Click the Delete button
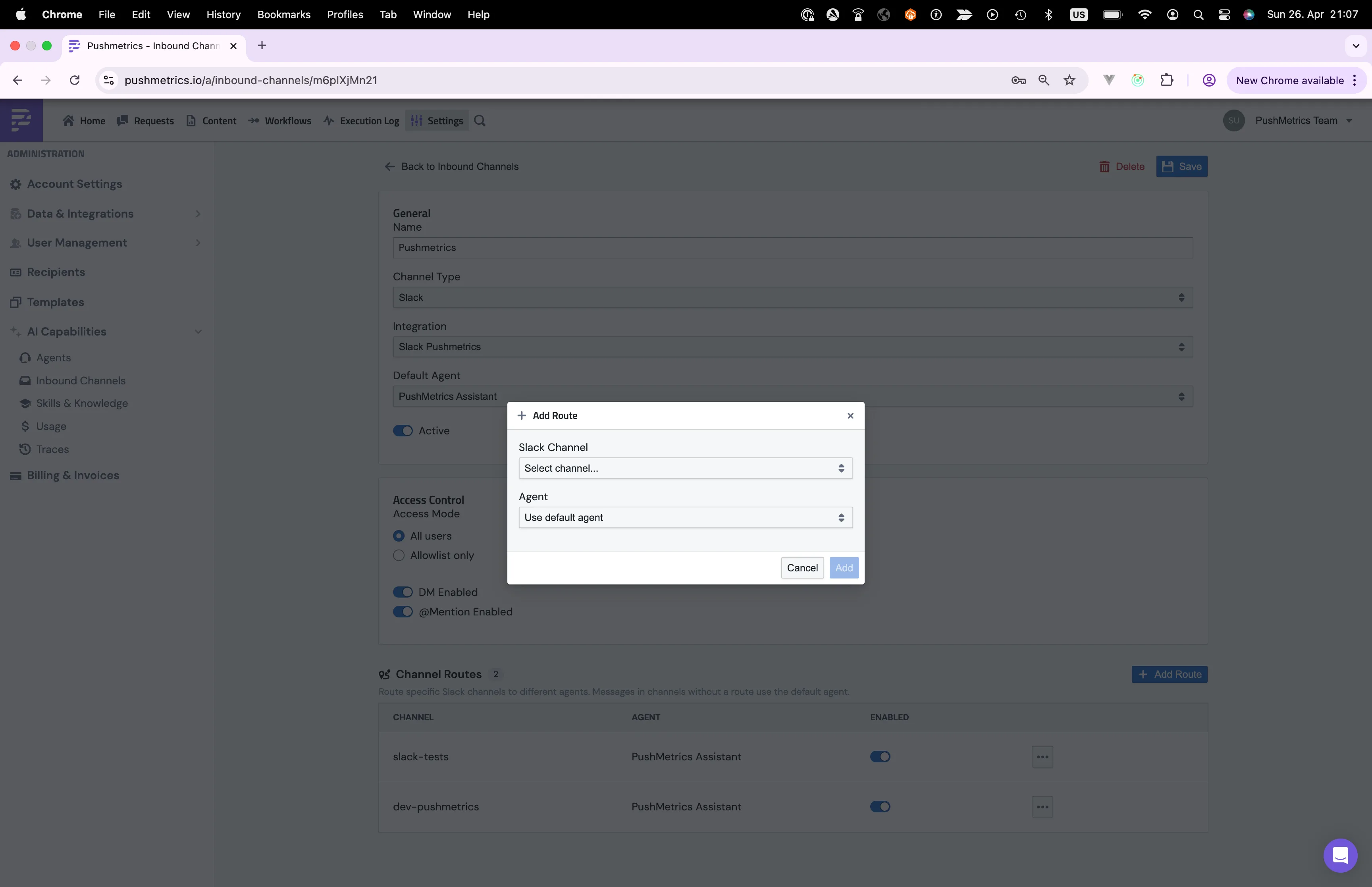Viewport: 1372px width, 887px height. point(1121,166)
